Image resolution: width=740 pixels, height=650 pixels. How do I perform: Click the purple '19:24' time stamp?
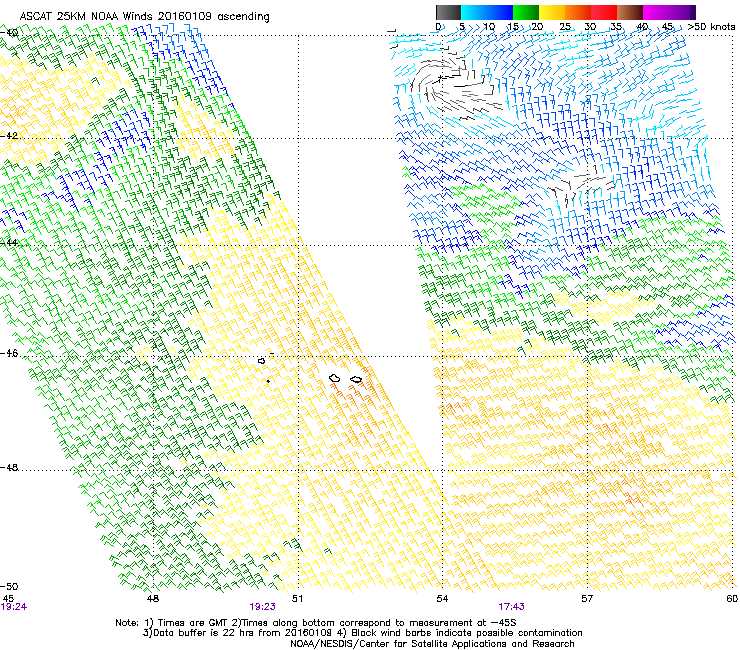(14, 607)
